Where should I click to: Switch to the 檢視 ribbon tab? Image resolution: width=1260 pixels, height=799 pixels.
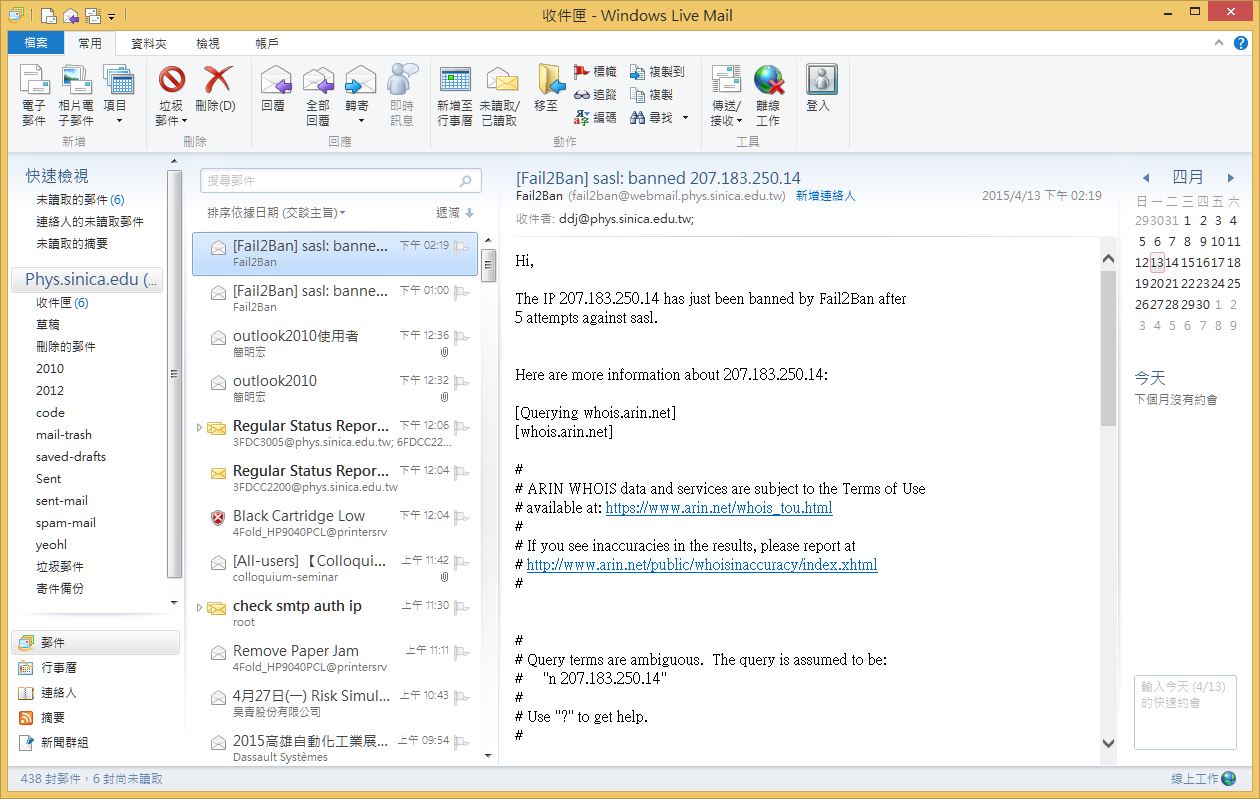click(x=208, y=43)
